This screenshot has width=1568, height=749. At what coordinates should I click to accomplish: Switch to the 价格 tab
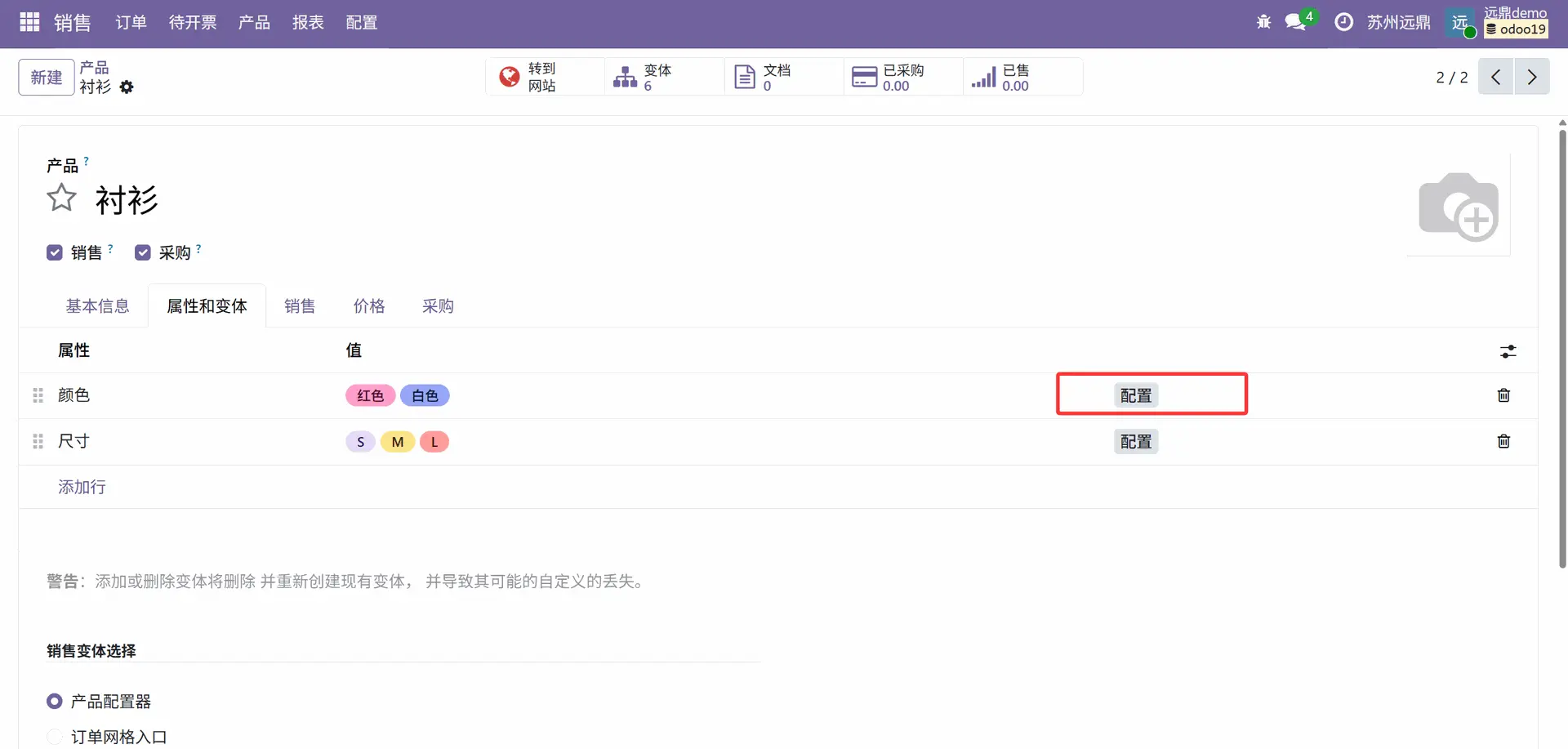368,306
